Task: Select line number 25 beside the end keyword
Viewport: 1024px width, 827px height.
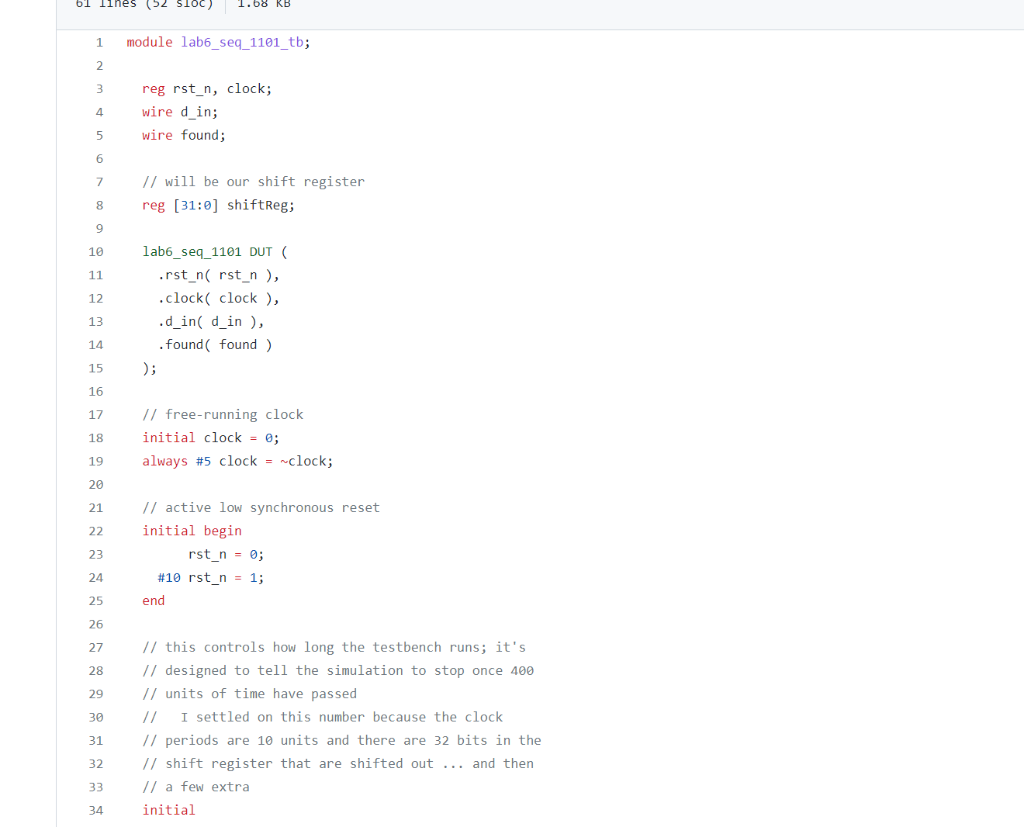Action: point(96,600)
